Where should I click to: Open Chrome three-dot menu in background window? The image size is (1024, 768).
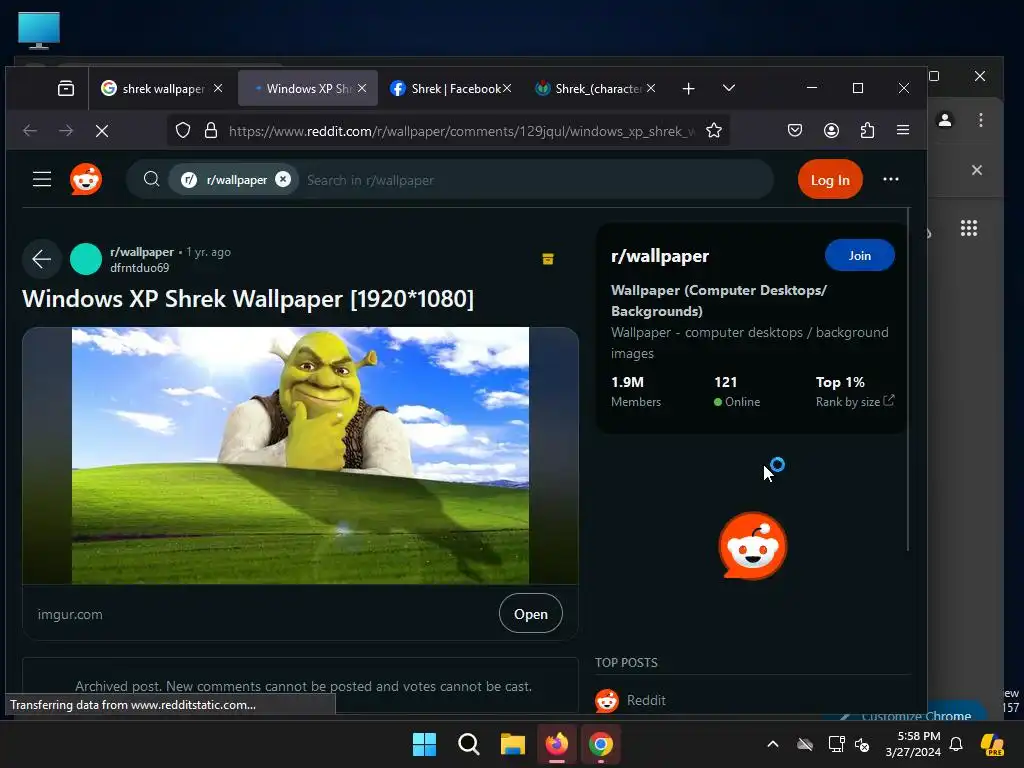click(980, 120)
